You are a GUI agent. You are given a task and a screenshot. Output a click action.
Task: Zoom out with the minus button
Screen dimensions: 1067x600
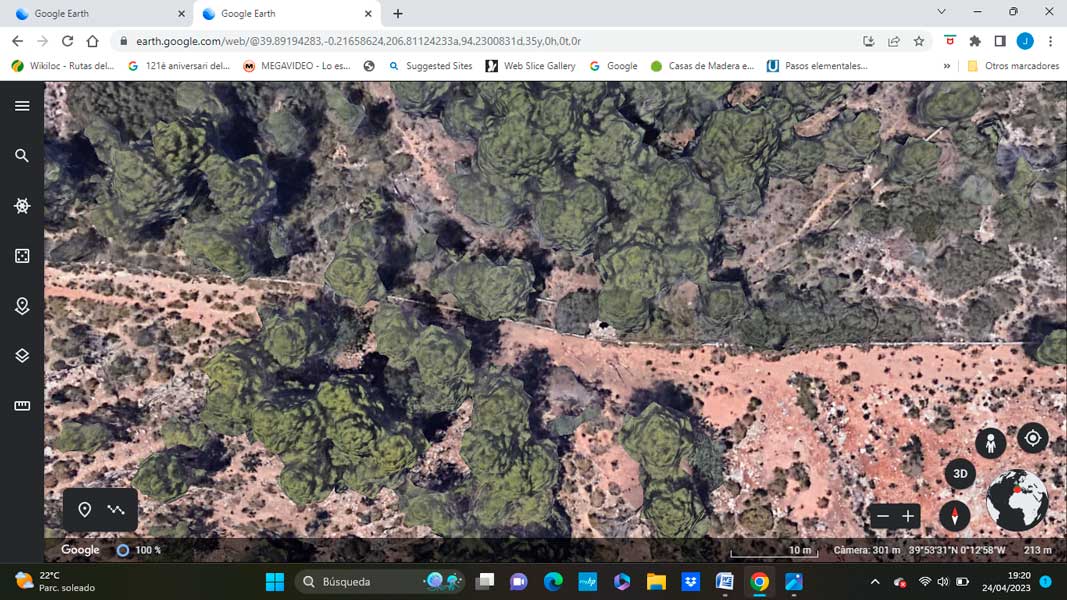point(882,517)
